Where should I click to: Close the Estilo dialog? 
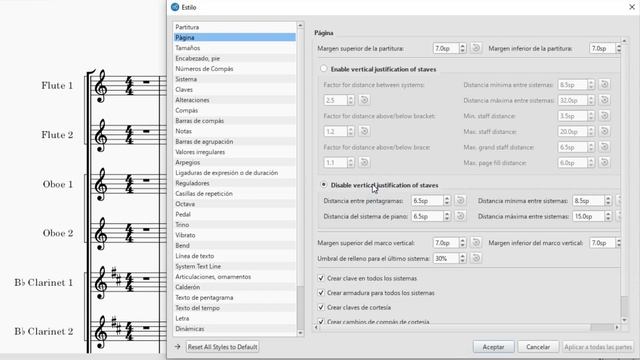point(632,7)
